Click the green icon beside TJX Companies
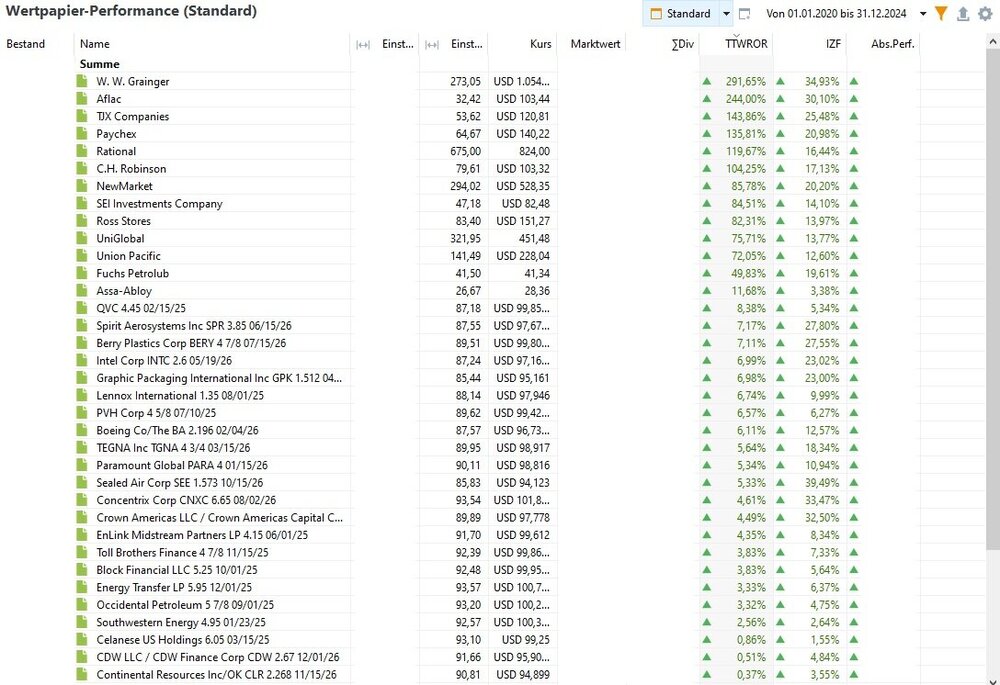This screenshot has height=685, width=1000. (82, 116)
